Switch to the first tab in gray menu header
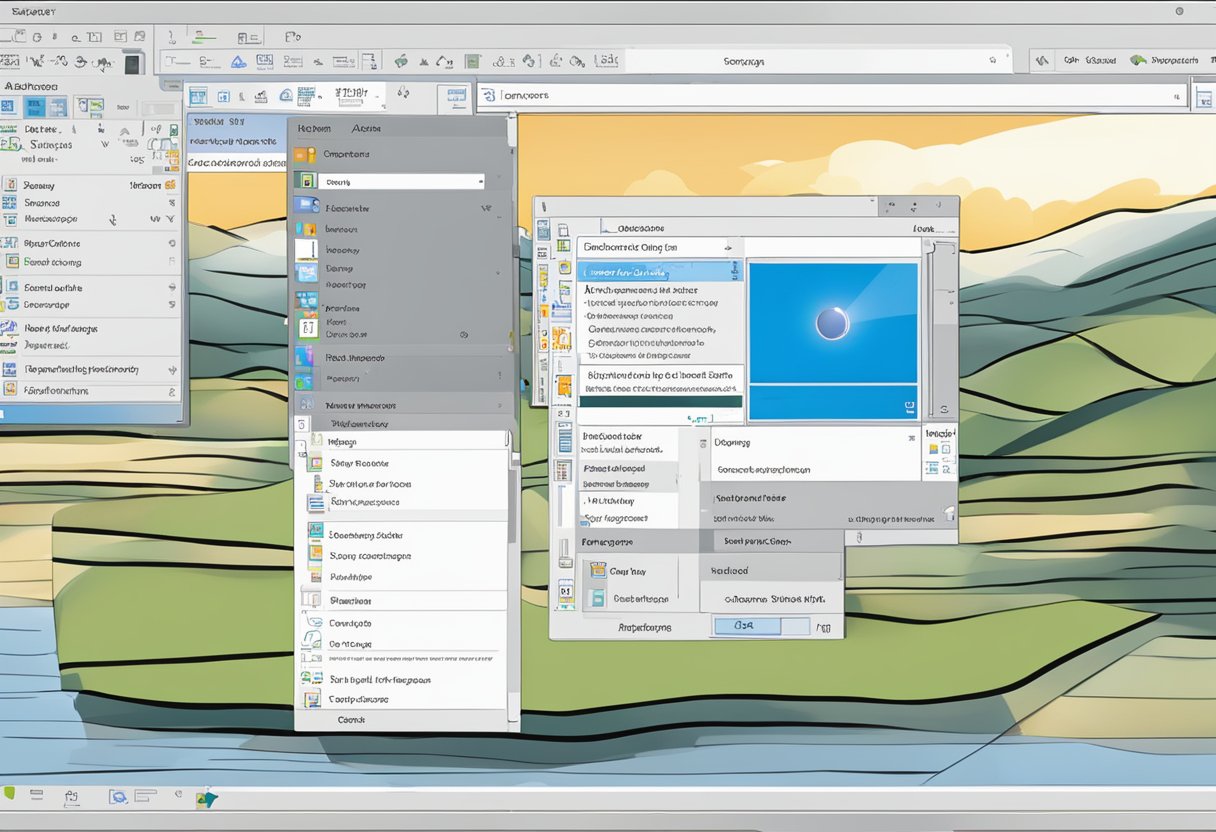 point(314,128)
